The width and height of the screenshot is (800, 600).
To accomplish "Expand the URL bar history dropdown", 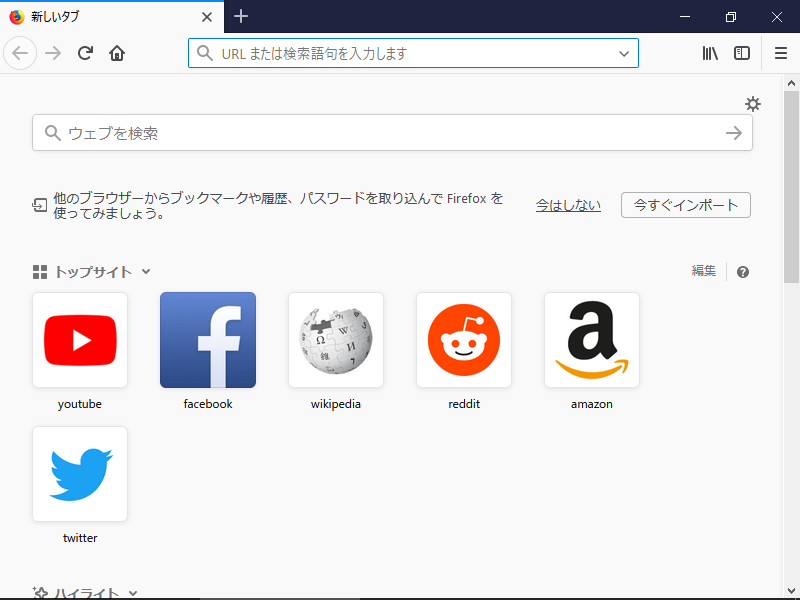I will tap(623, 54).
